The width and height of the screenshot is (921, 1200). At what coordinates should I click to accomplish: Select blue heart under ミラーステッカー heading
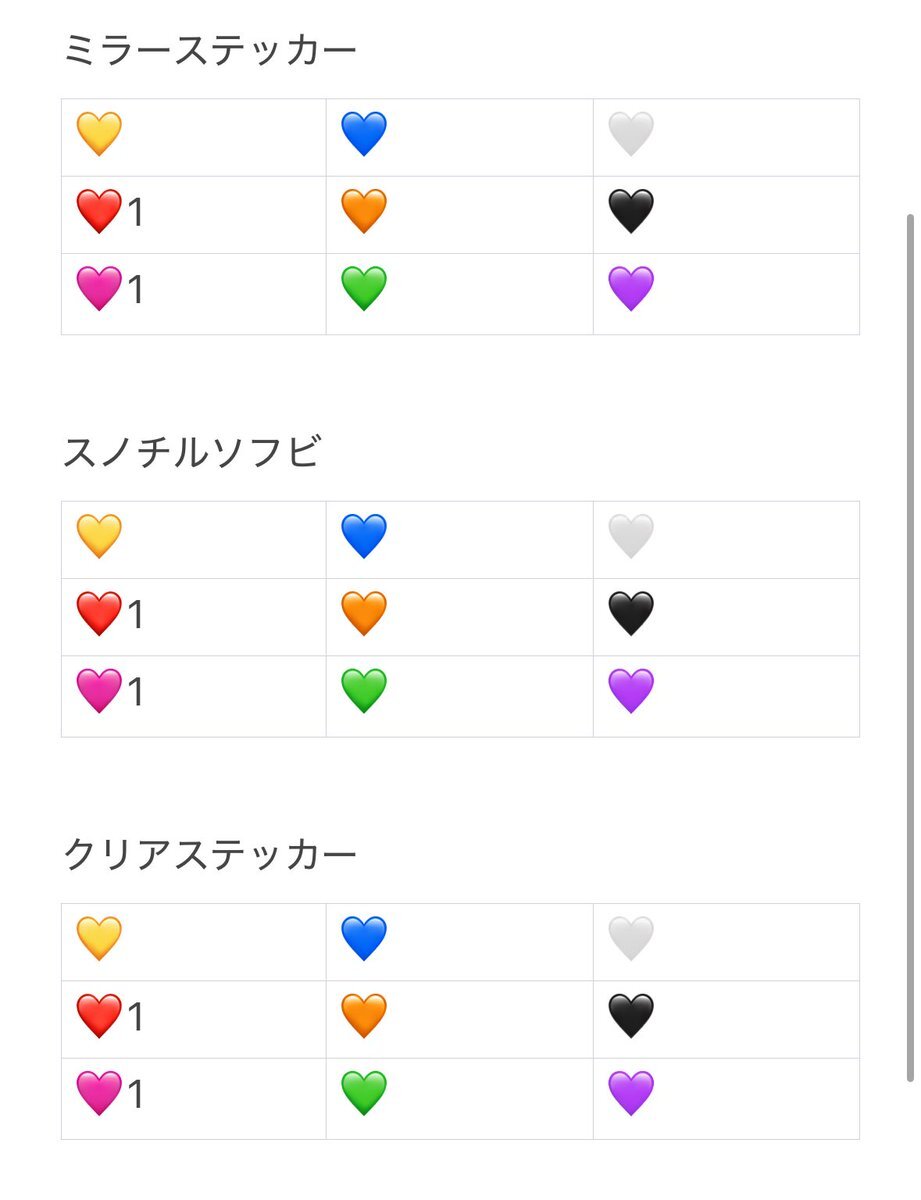coord(364,134)
